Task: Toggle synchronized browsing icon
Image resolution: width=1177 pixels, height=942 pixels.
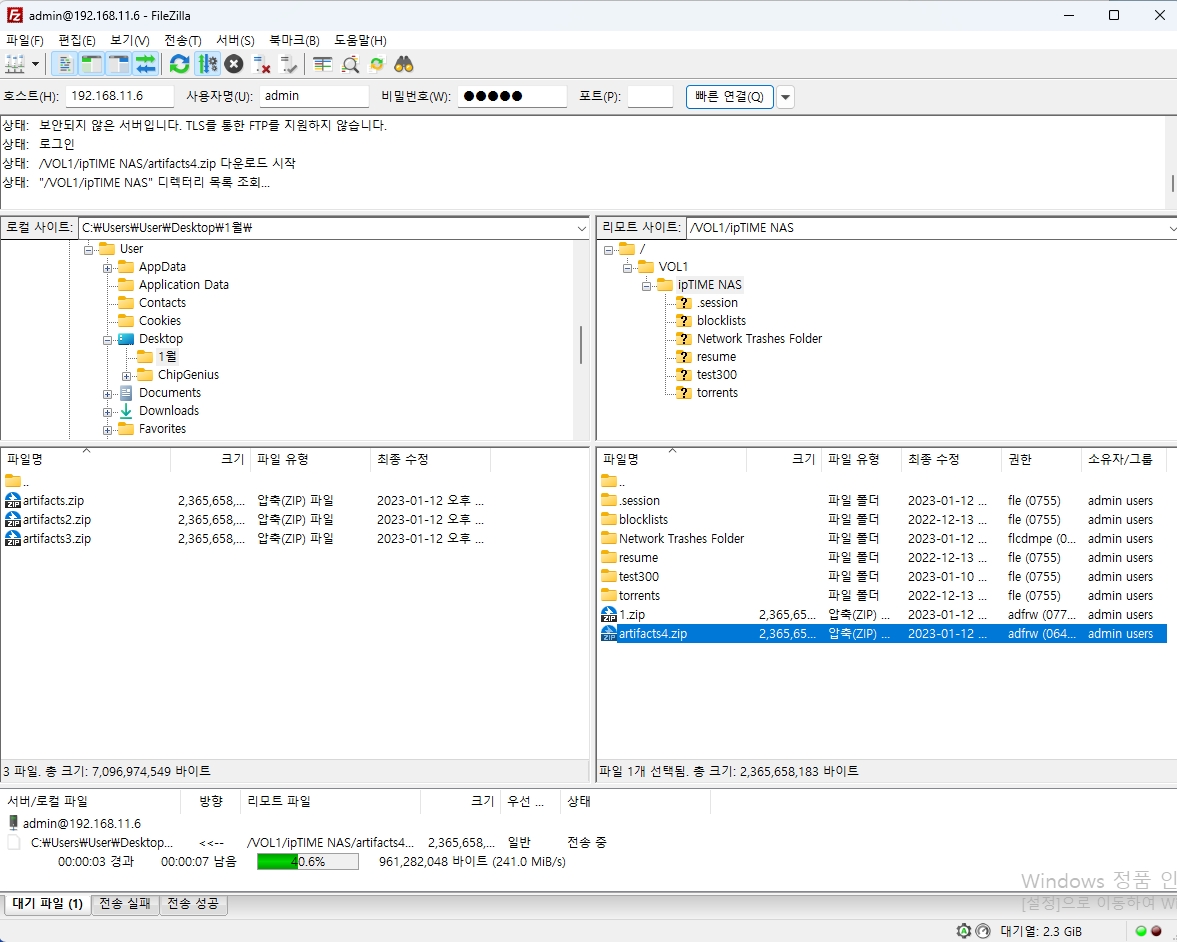Action: pyautogui.click(x=377, y=65)
